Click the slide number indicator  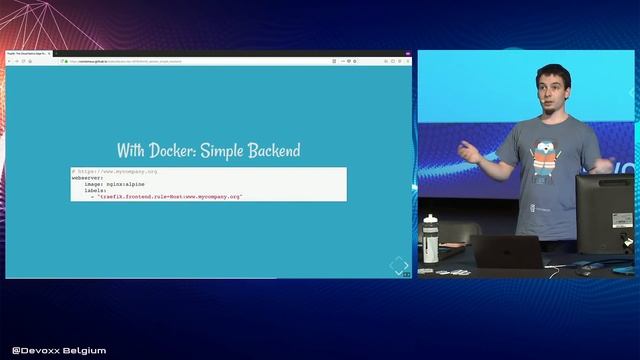point(407,275)
